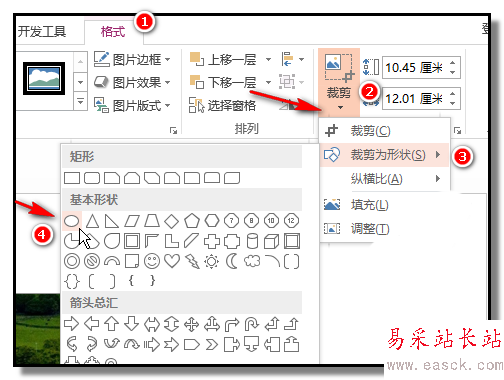Select the plain rectangle shape
Viewport: 504px width, 380px height.
pyautogui.click(x=72, y=178)
